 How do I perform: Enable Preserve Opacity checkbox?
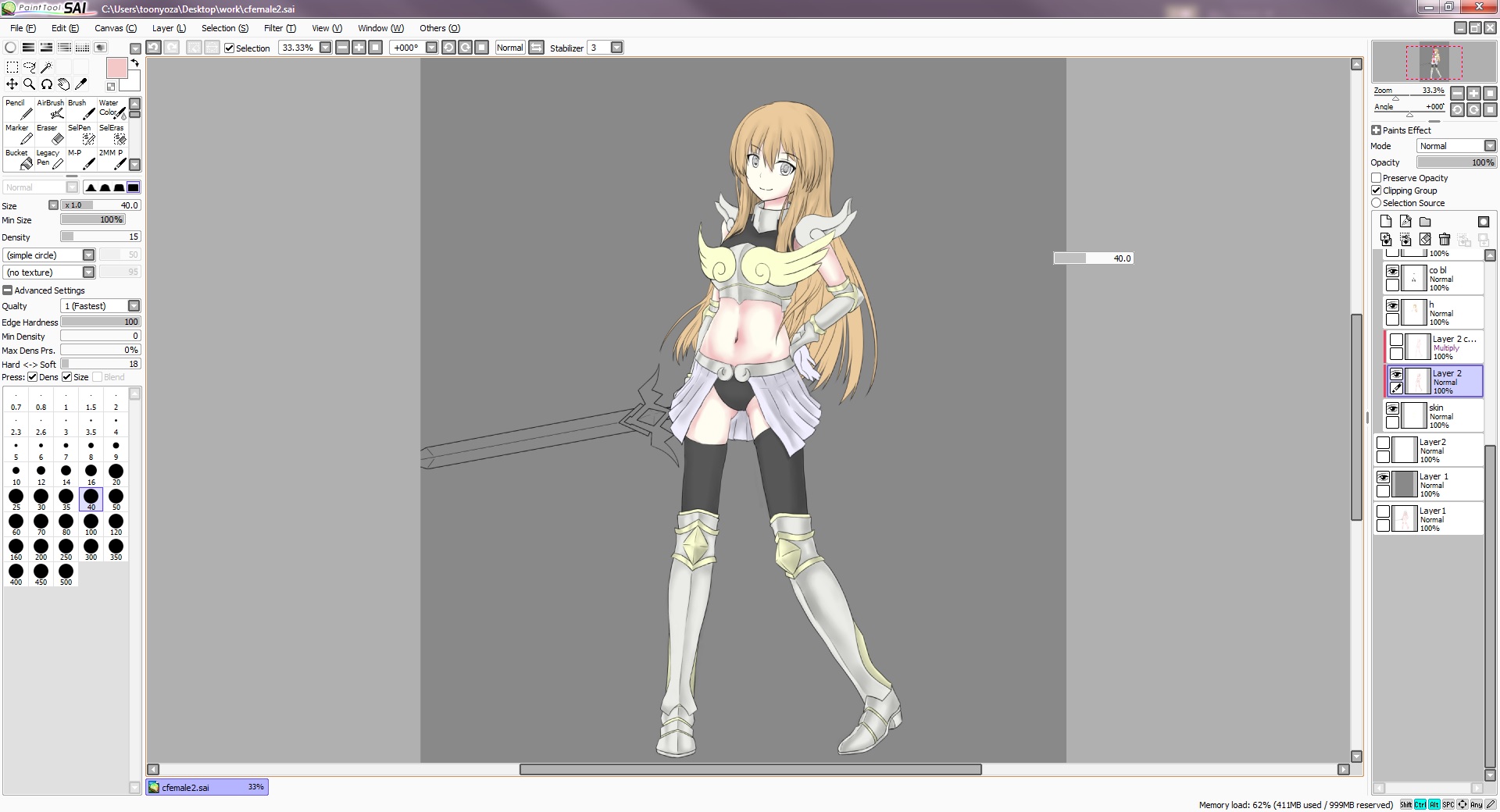pyautogui.click(x=1377, y=178)
